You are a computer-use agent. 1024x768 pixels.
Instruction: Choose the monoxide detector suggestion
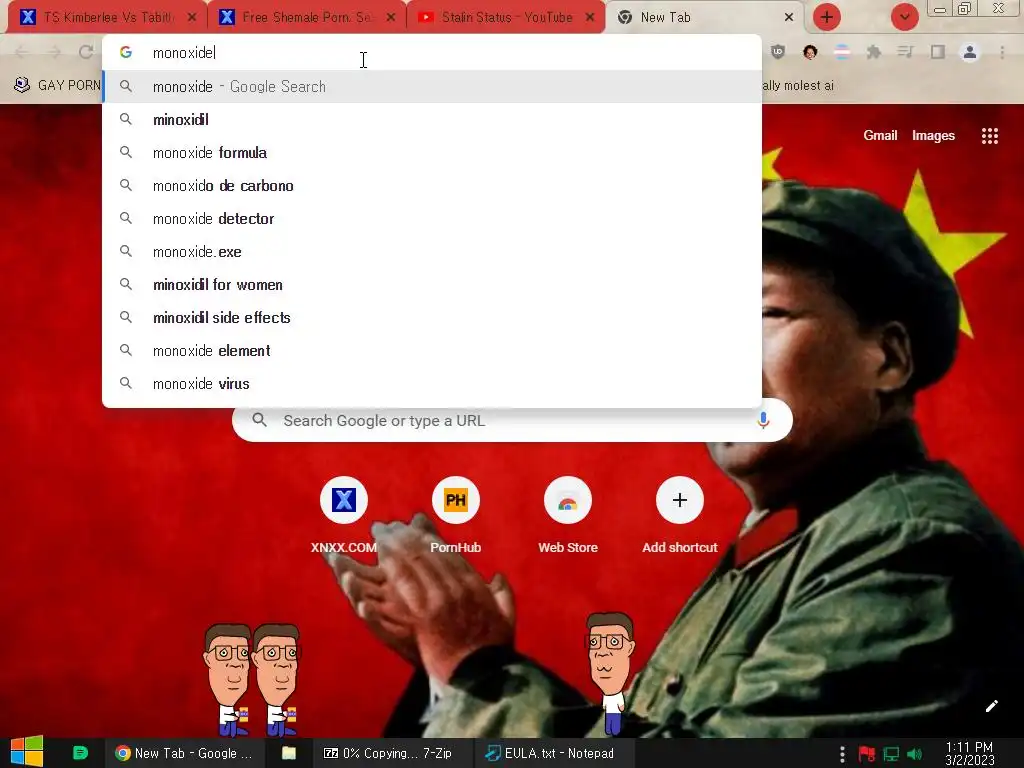click(x=432, y=219)
